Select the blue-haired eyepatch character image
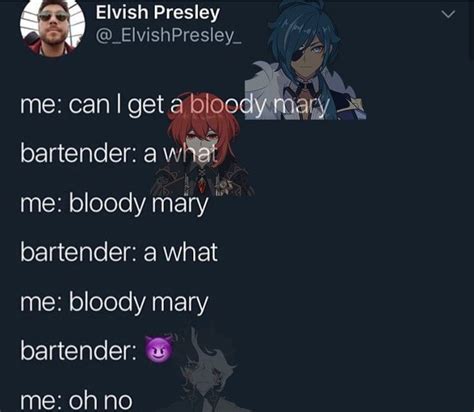This screenshot has width=474, height=412. pos(305,60)
